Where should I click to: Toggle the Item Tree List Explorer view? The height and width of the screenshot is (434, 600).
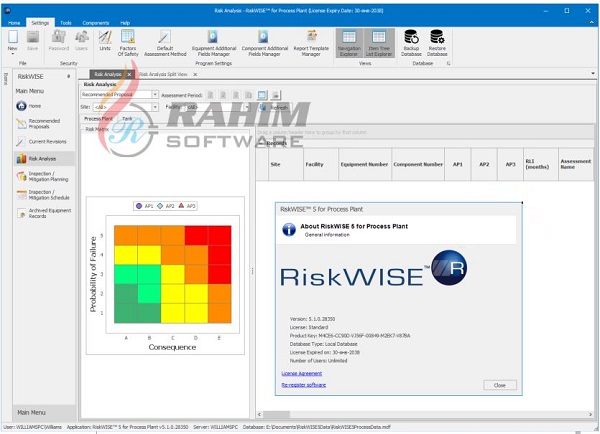[379, 43]
